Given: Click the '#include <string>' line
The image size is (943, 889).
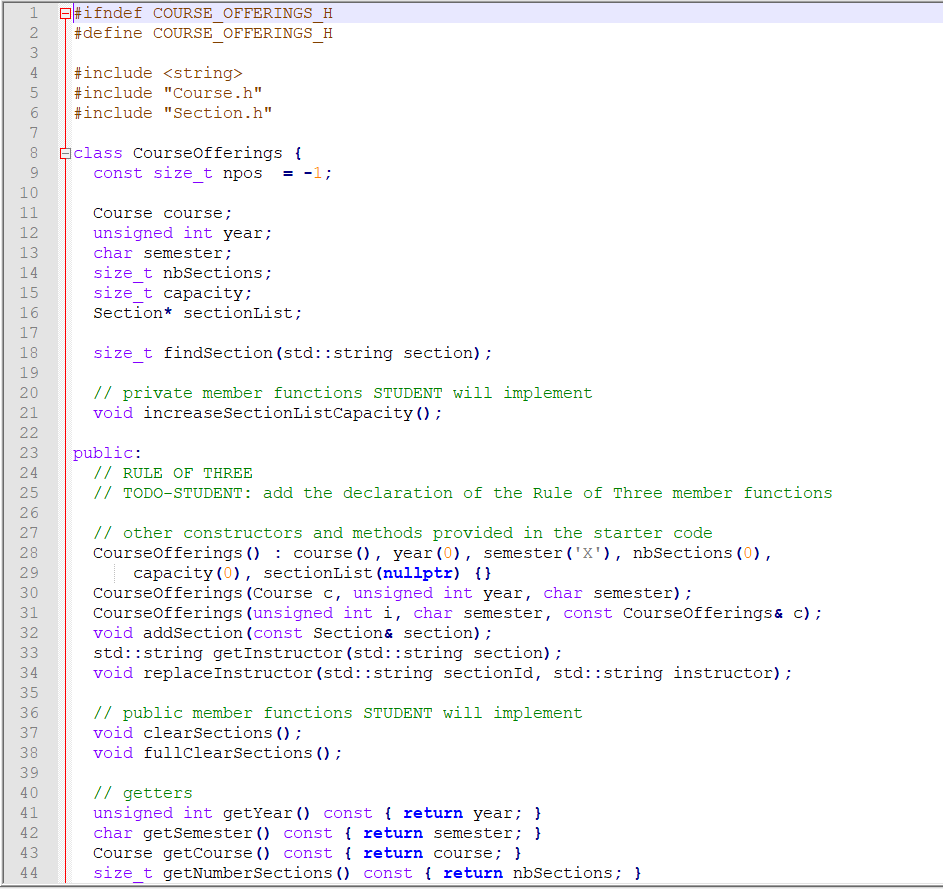Looking at the screenshot, I should (x=158, y=73).
